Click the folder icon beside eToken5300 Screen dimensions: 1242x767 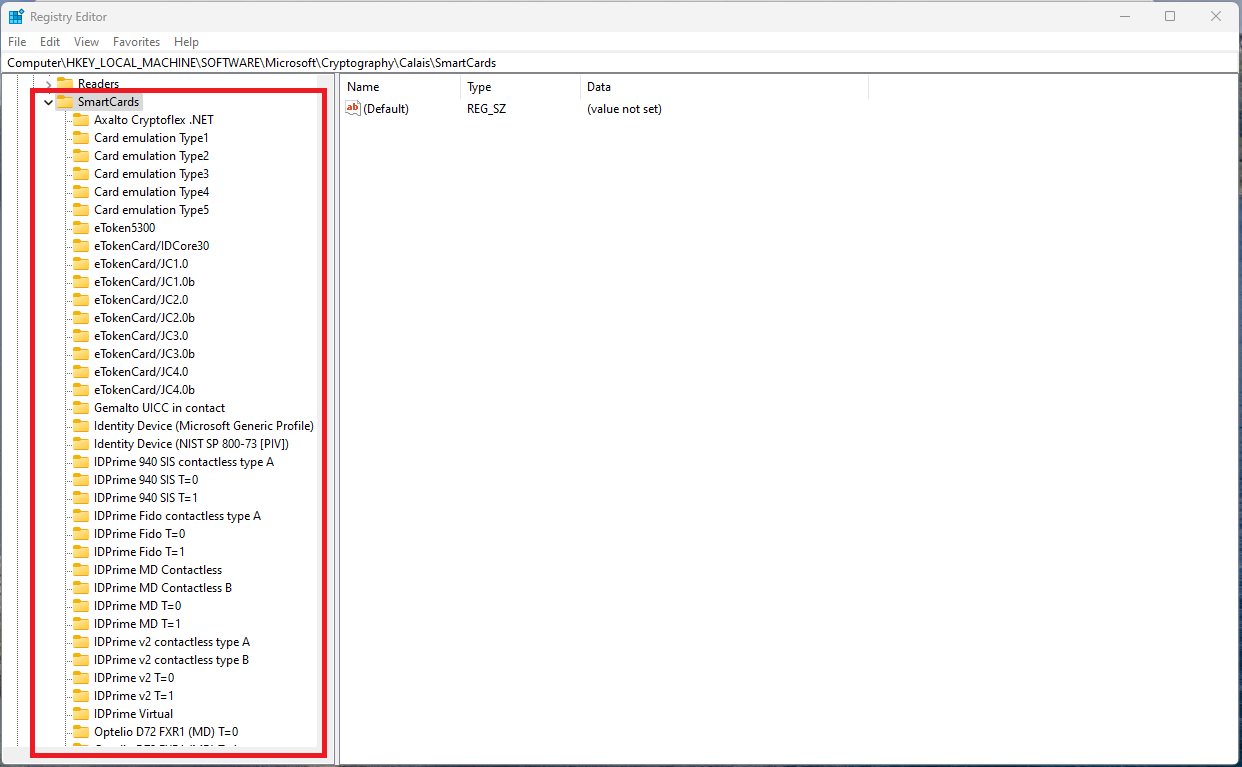(x=81, y=228)
